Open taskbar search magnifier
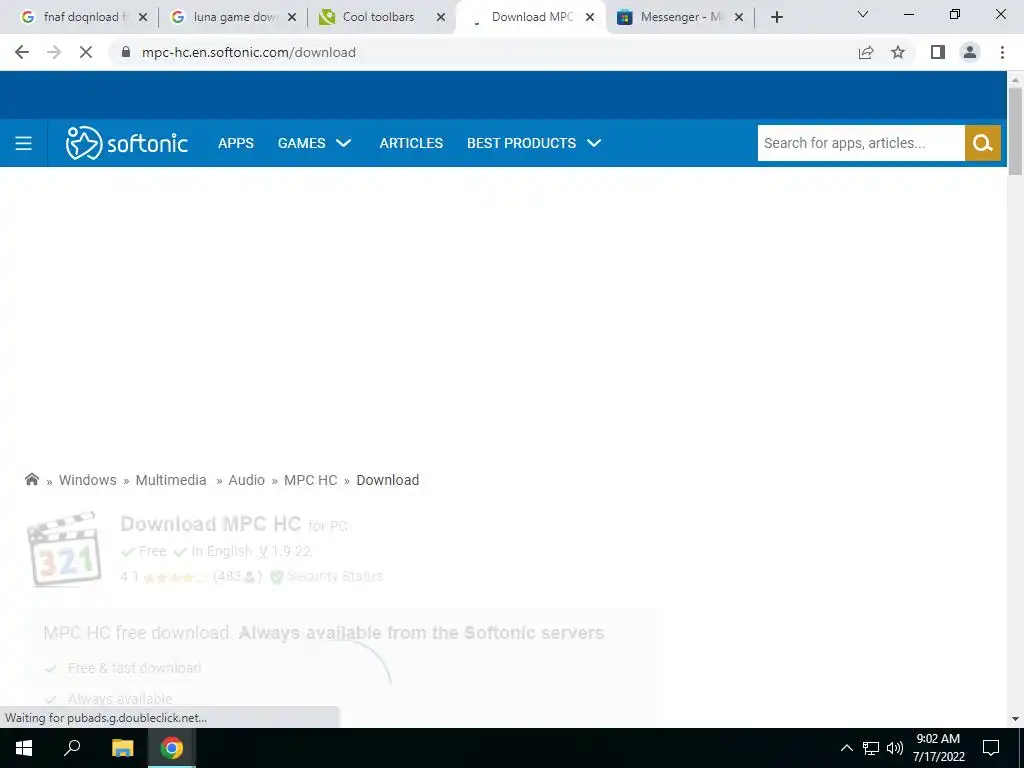The width and height of the screenshot is (1024, 768). click(x=72, y=748)
